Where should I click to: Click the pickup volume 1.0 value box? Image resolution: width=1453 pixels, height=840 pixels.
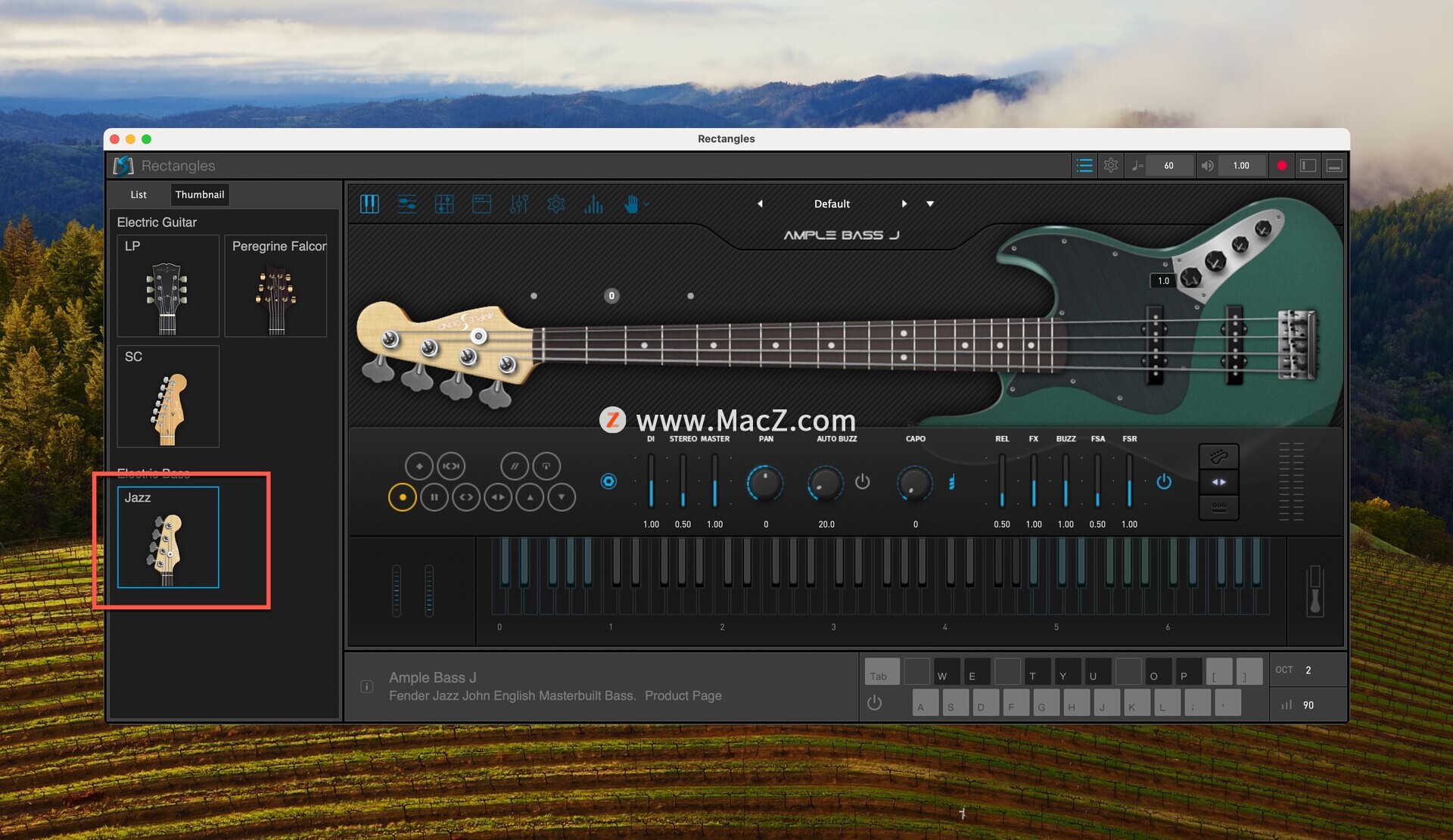pos(1163,281)
